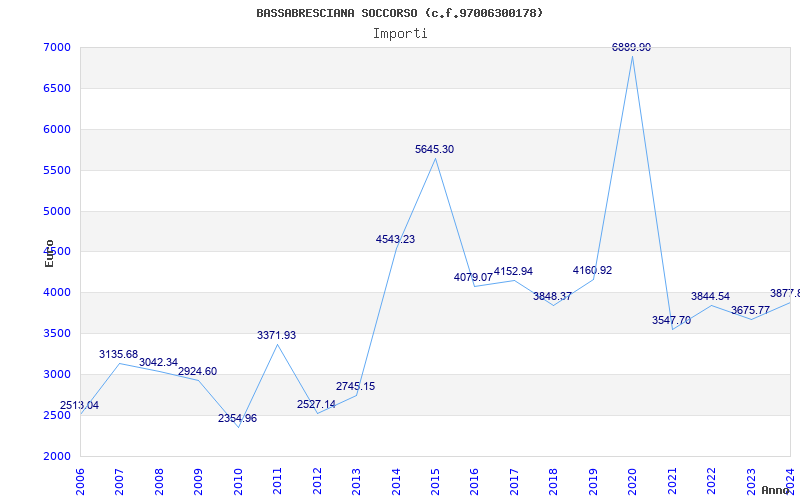Click the 3844.54 value label
Viewport: 800px width, 500px height.
[x=711, y=296]
